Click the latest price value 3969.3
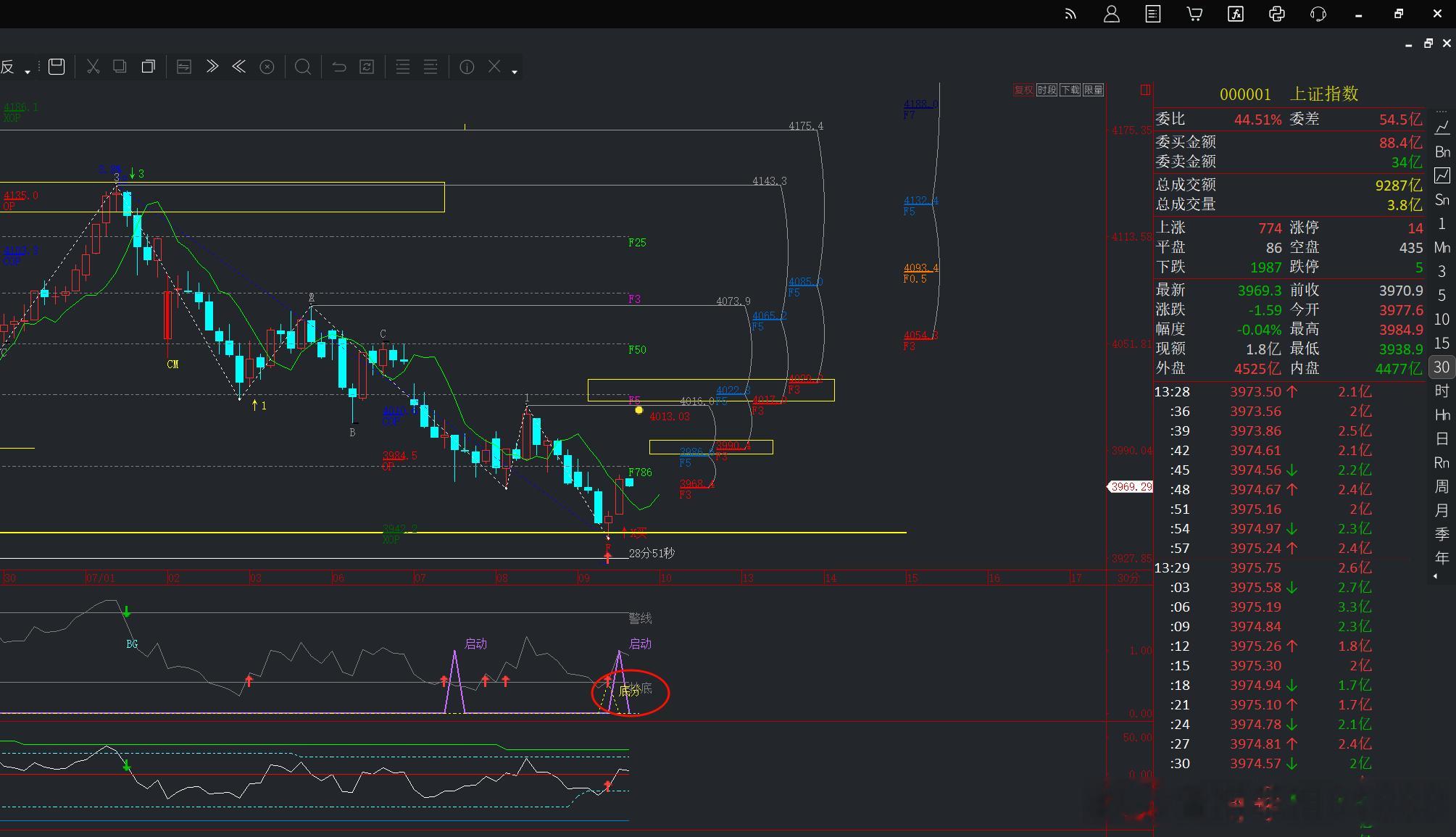The width and height of the screenshot is (1456, 837). coord(1260,291)
